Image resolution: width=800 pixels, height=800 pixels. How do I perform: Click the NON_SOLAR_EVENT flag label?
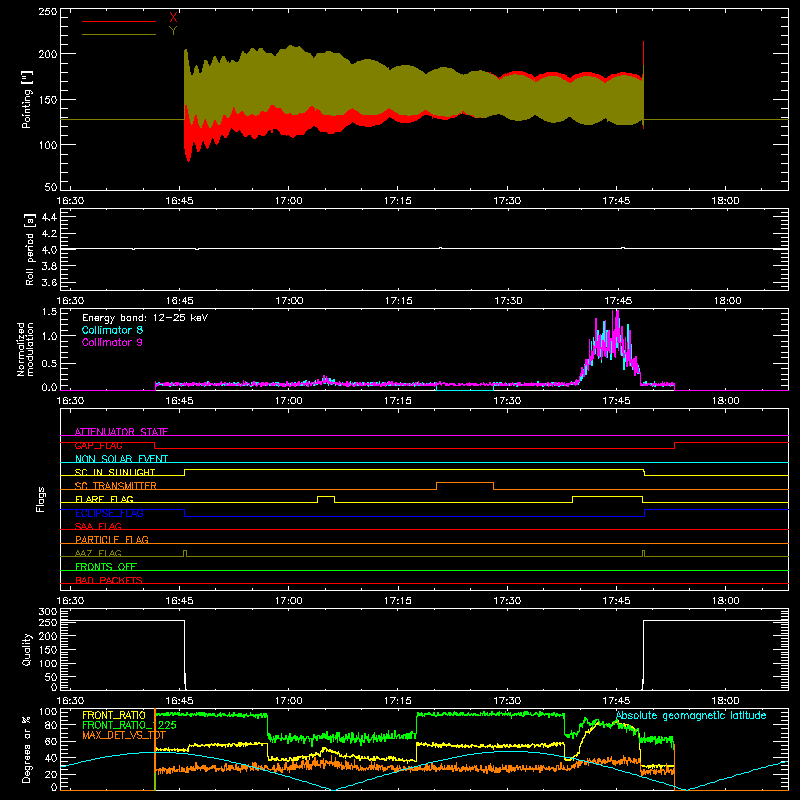click(x=121, y=459)
